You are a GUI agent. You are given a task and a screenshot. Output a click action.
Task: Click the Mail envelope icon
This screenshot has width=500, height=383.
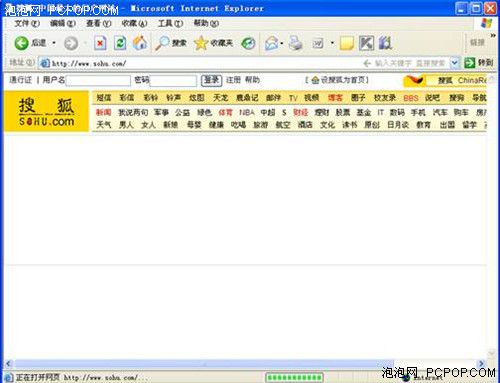pos(272,43)
